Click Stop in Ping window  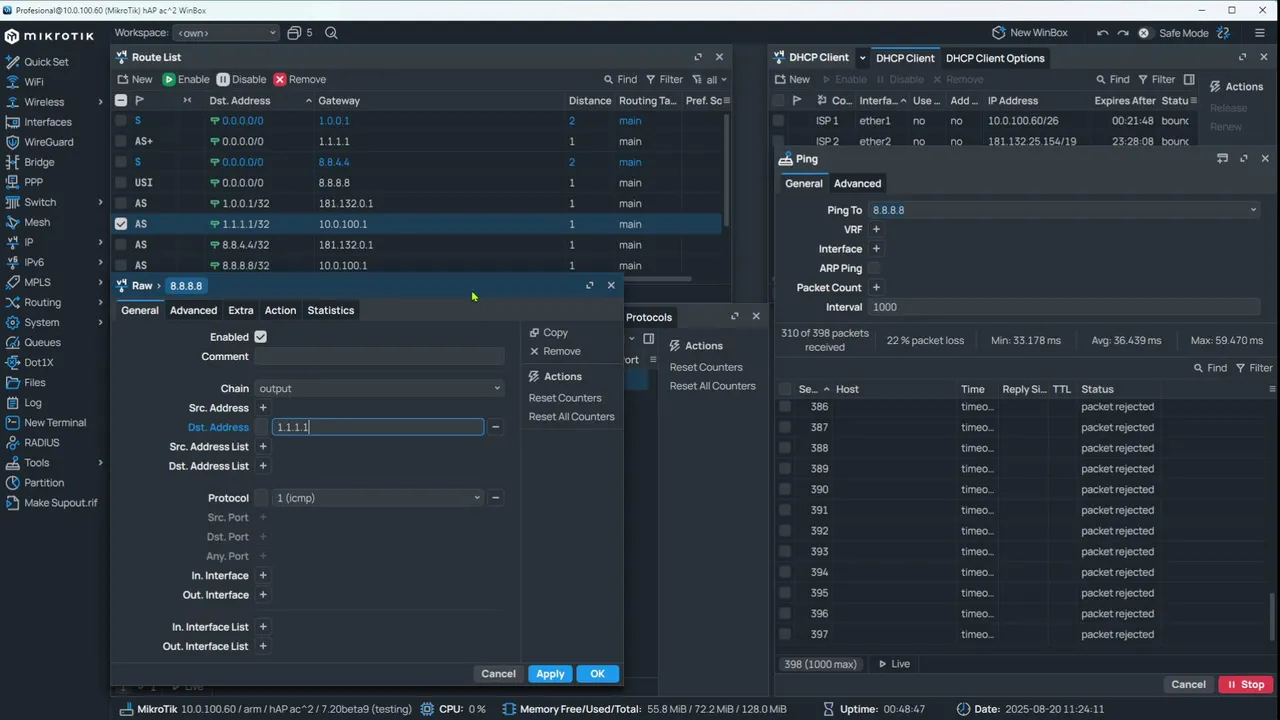(1245, 684)
